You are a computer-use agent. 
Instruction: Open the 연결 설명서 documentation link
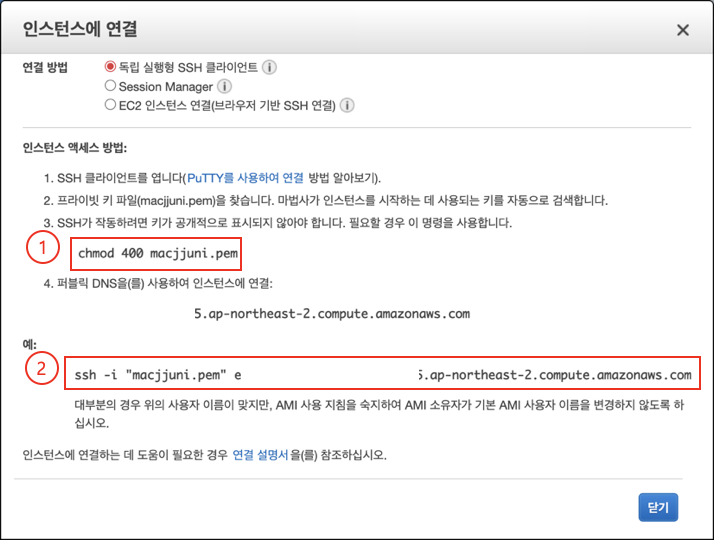[260, 455]
